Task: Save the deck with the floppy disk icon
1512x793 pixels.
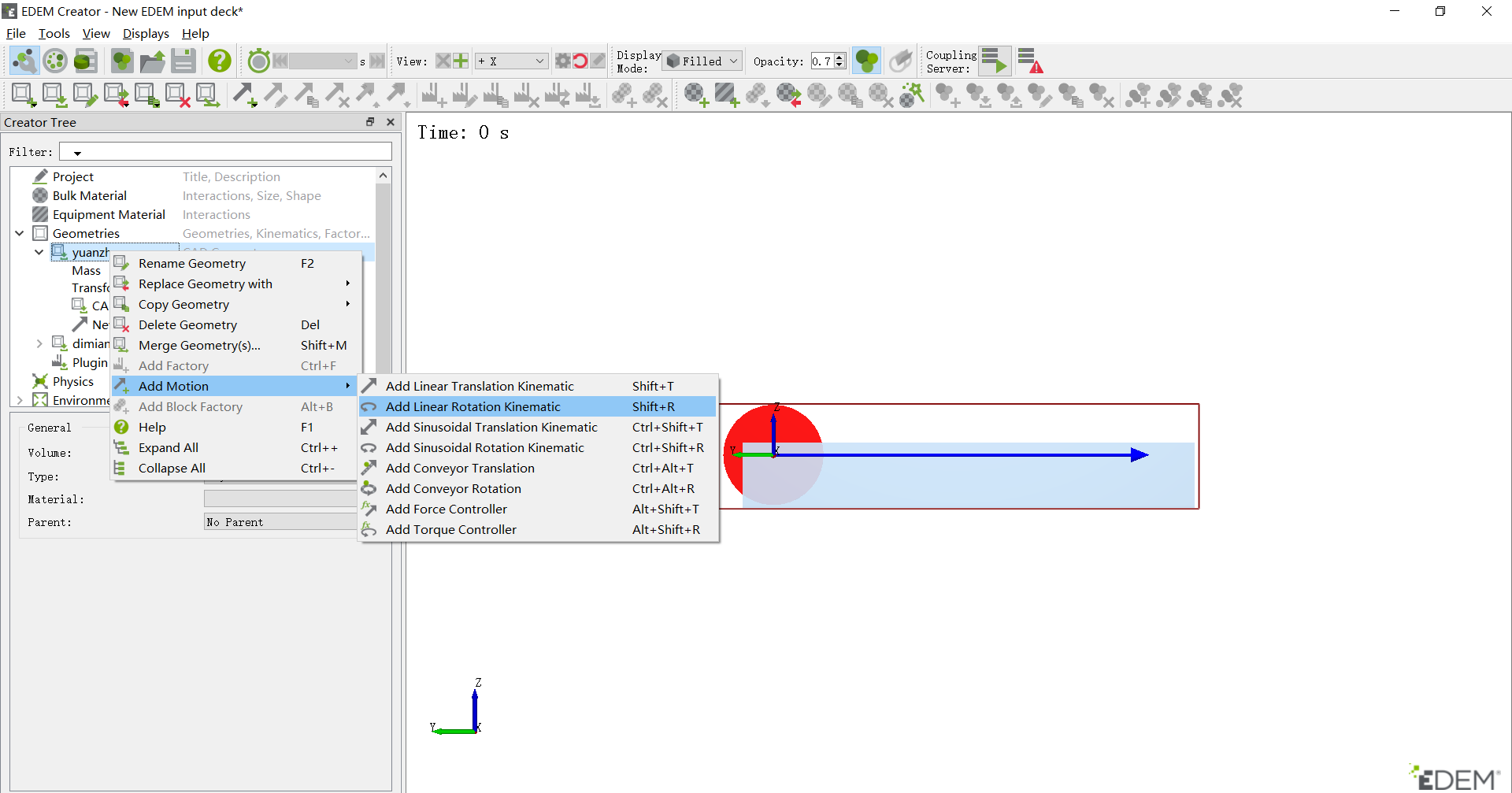Action: pos(183,61)
